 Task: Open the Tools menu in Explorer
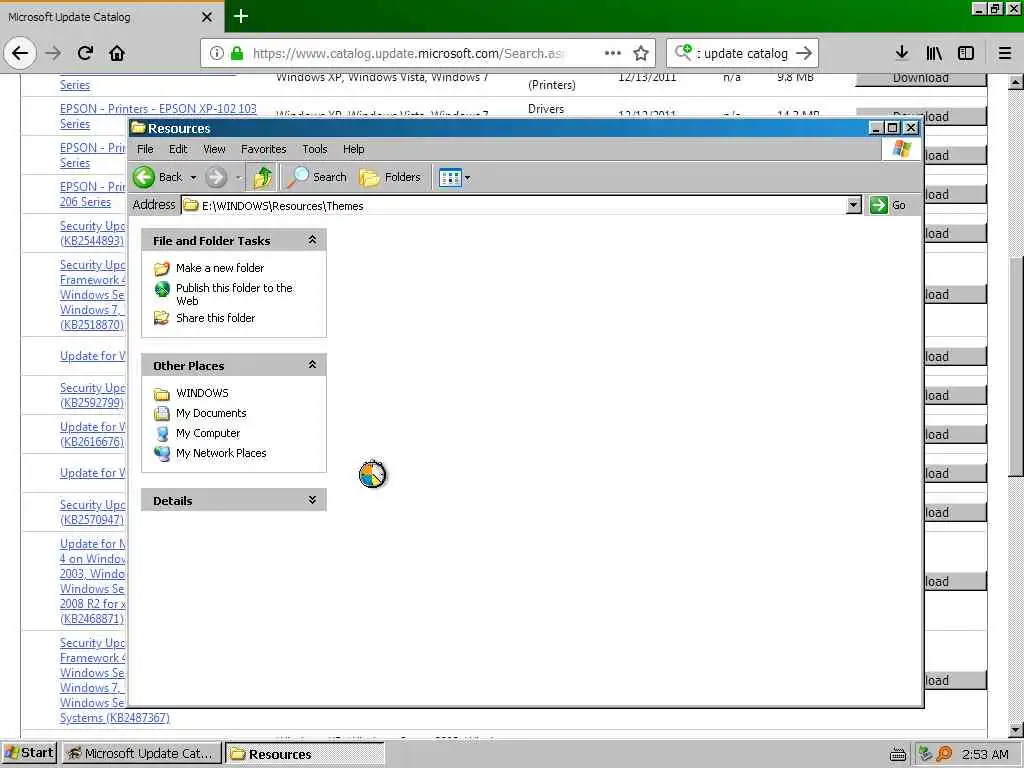coord(314,149)
